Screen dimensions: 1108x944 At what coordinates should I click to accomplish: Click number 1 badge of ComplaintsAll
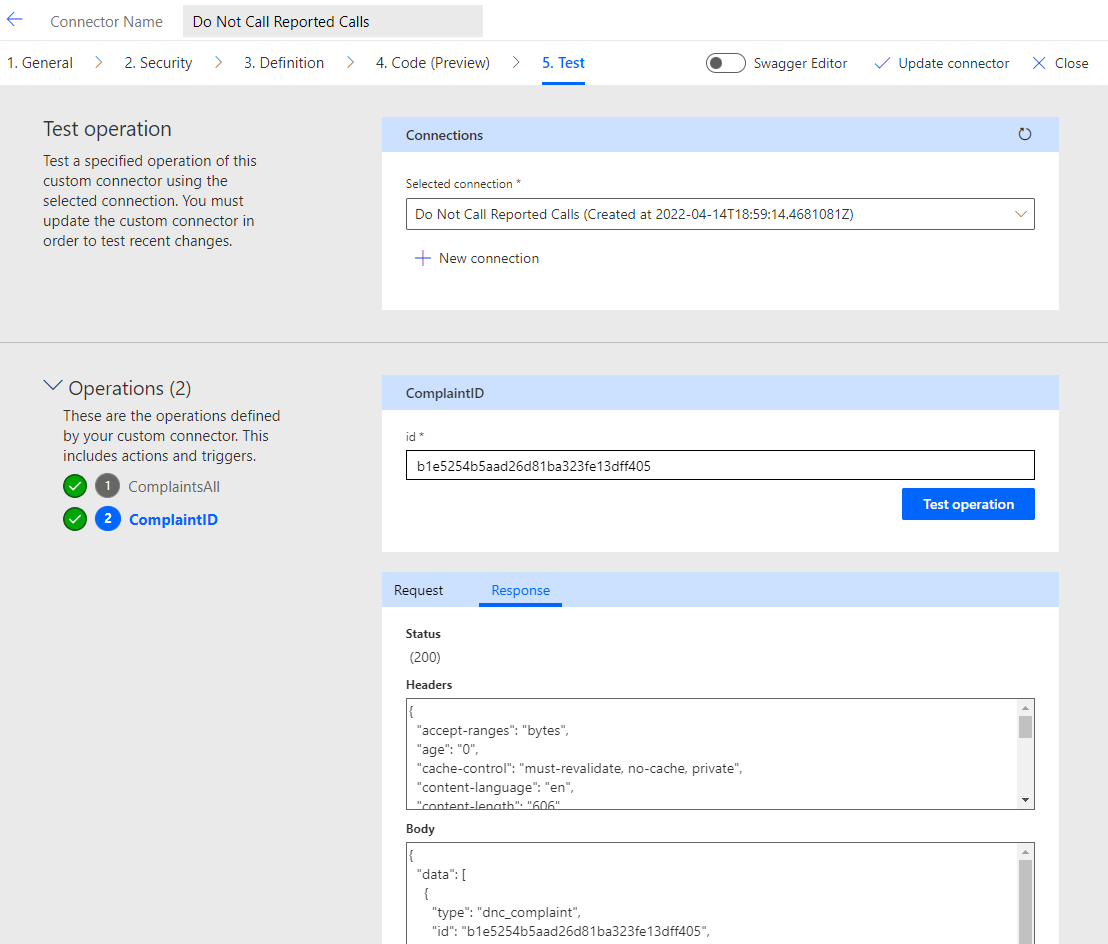click(x=107, y=486)
